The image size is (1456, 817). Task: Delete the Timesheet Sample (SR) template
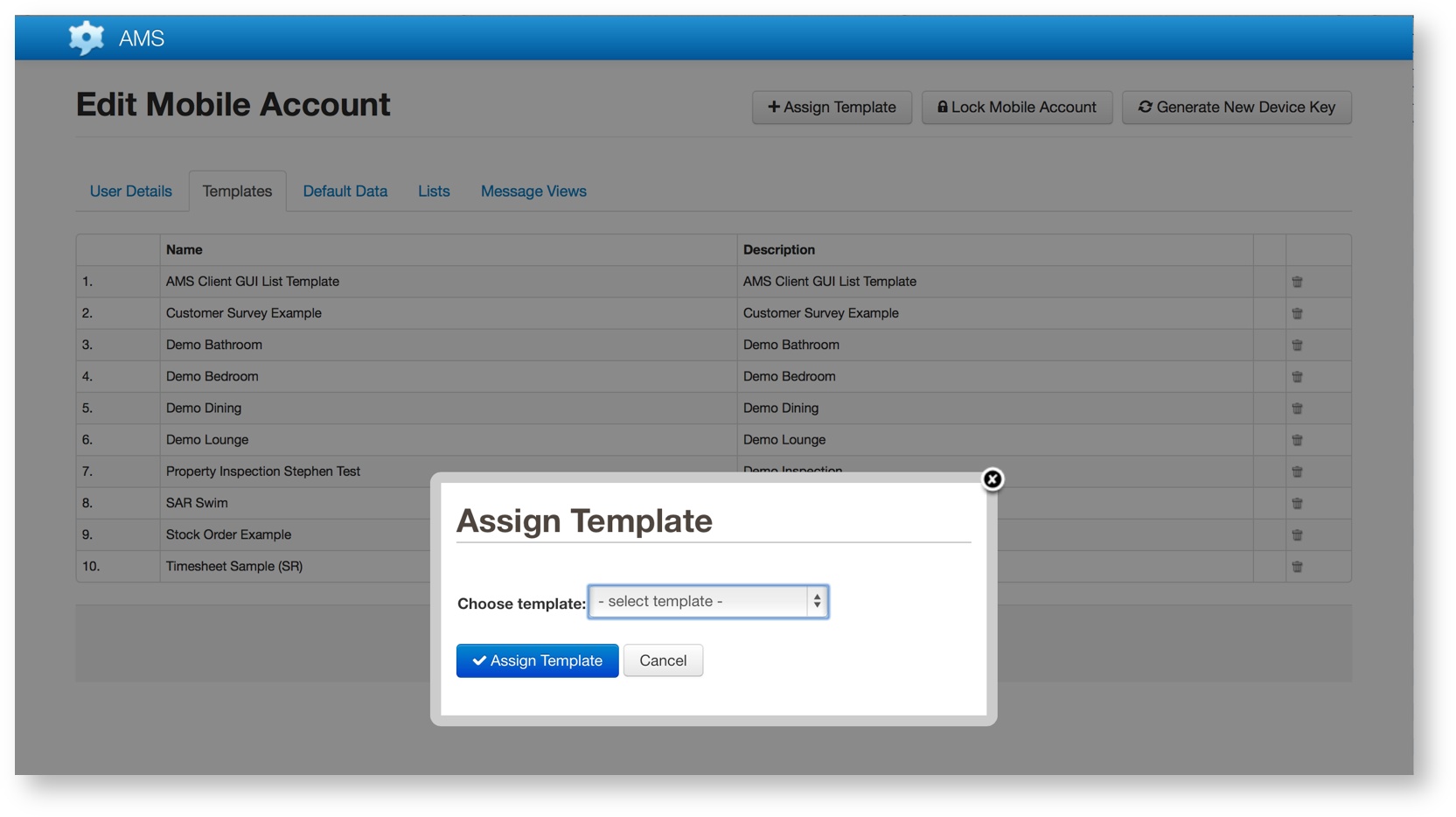coord(1297,566)
